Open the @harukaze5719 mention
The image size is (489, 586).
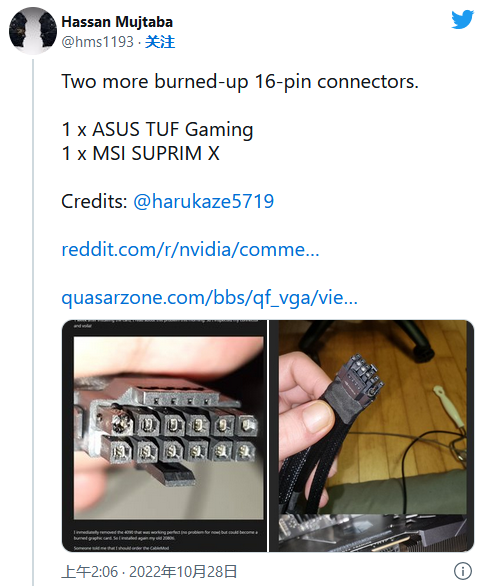click(x=204, y=201)
